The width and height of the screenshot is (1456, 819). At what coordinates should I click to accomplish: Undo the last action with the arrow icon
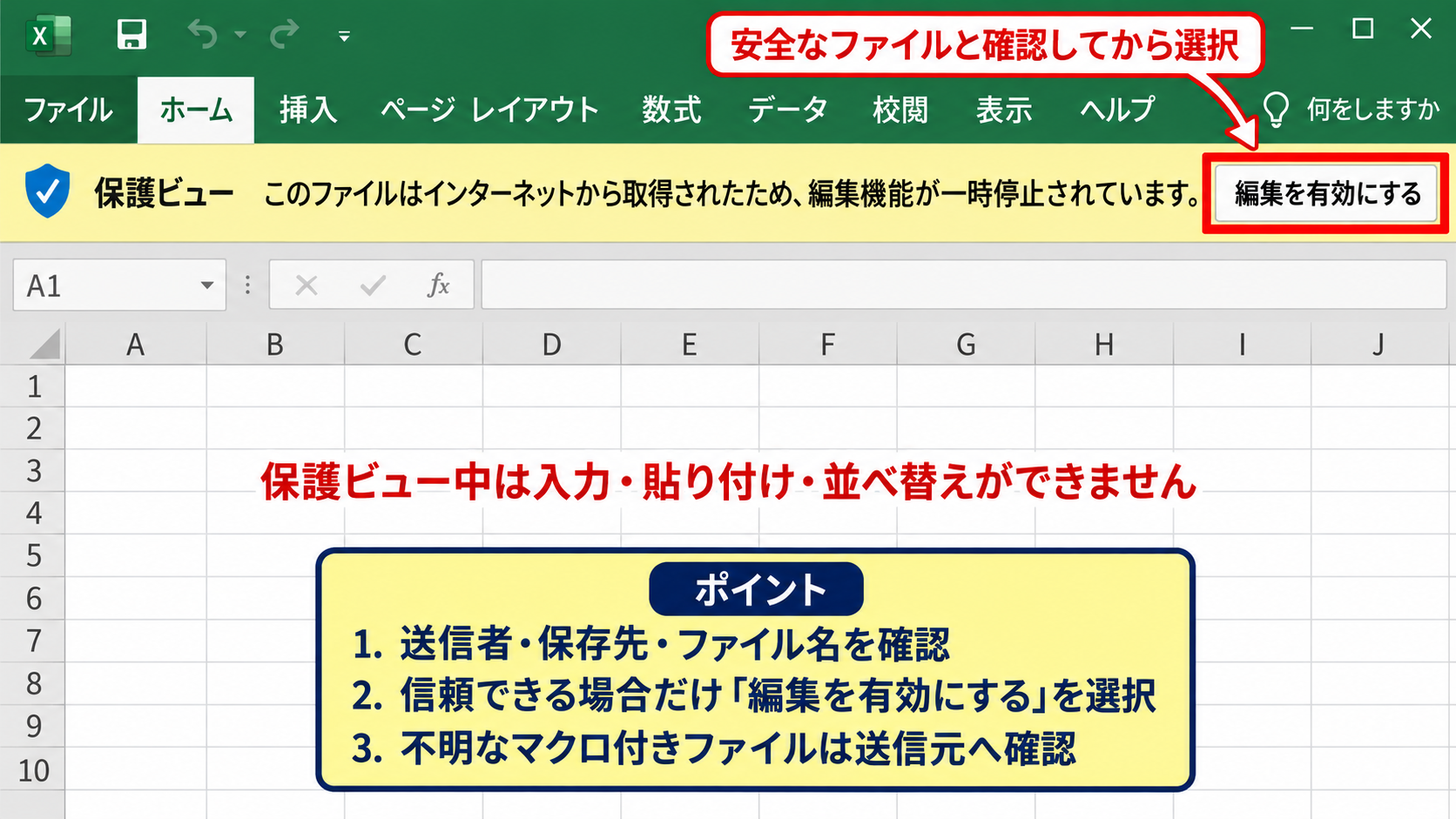203,35
